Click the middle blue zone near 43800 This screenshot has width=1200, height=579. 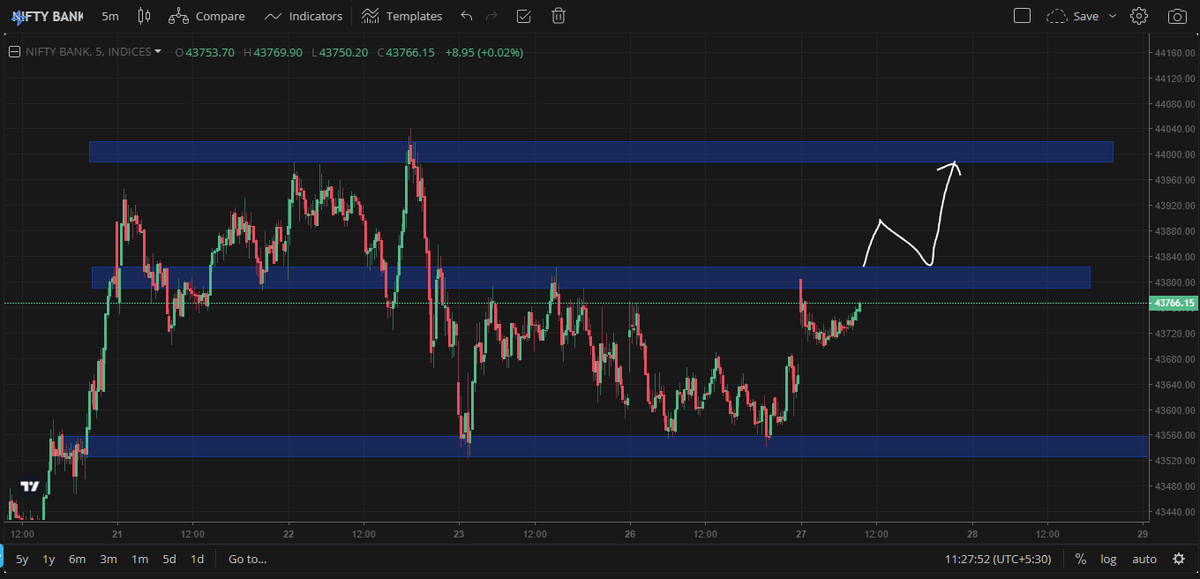(x=590, y=277)
